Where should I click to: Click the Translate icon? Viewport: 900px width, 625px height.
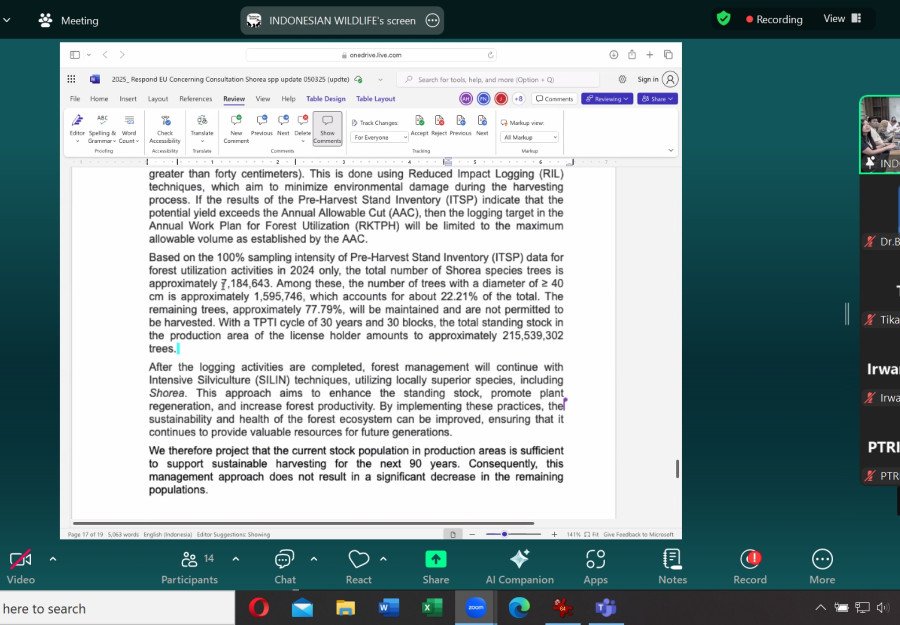(202, 126)
